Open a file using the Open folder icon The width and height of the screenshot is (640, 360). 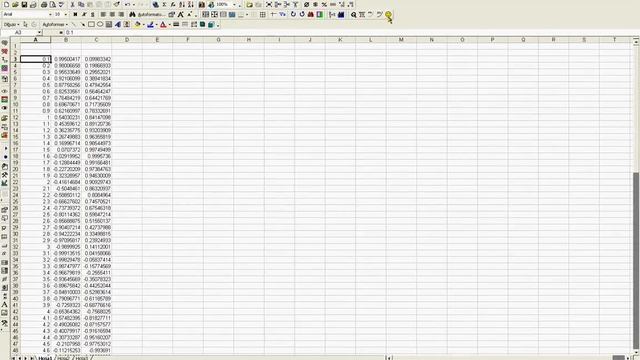(x=15, y=4)
